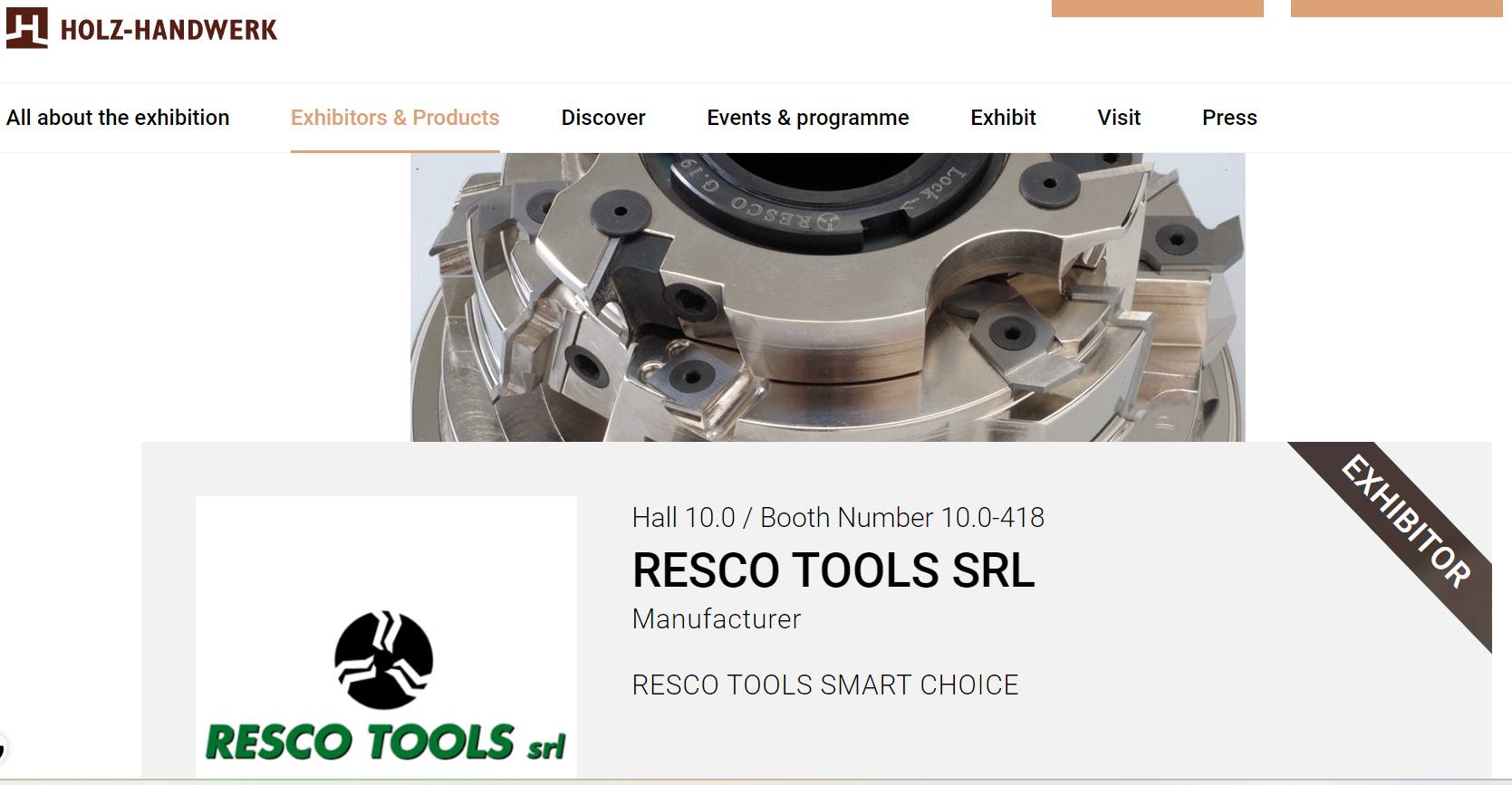This screenshot has width=1512, height=785.
Task: Open the All about the exhibition menu
Action: click(x=118, y=118)
